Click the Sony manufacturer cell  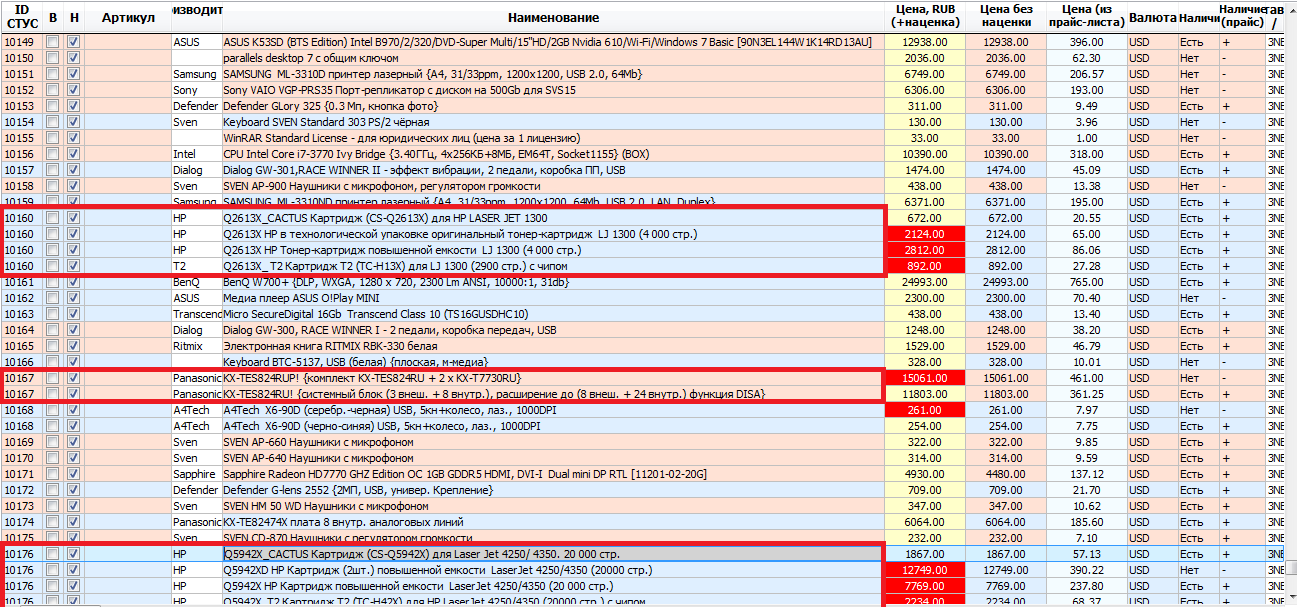(197, 90)
